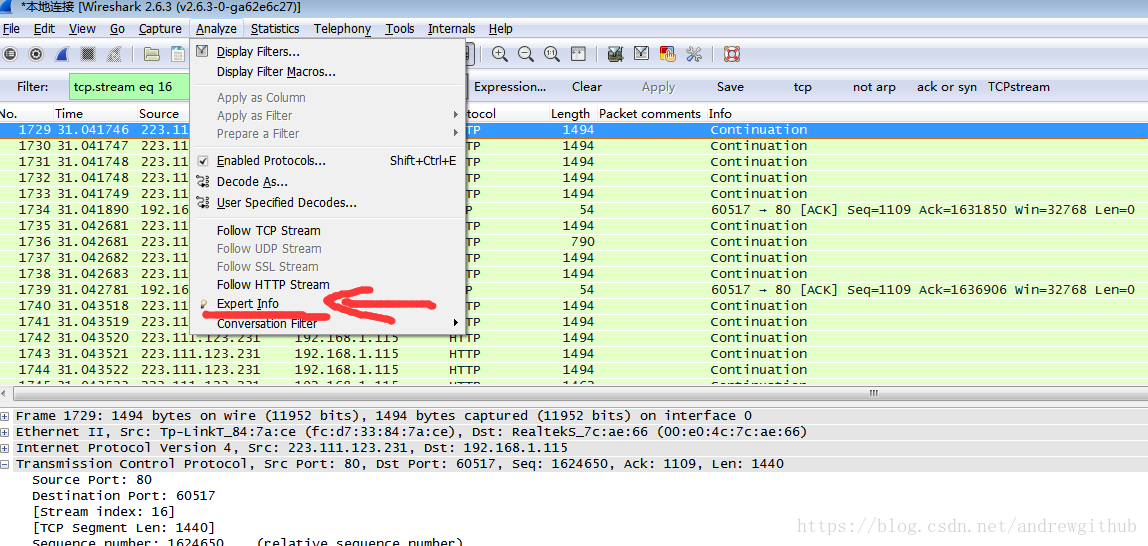Open the Capture menu
Viewport: 1148px width, 546px height.
[x=160, y=29]
